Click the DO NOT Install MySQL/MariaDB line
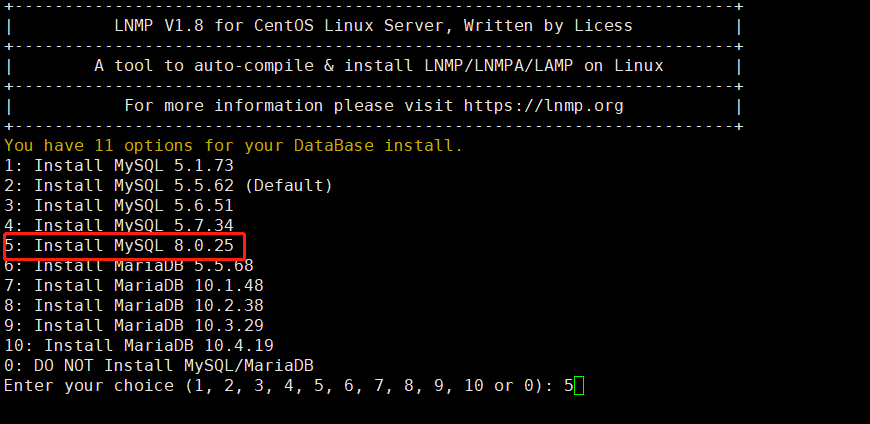This screenshot has height=424, width=870. click(165, 365)
